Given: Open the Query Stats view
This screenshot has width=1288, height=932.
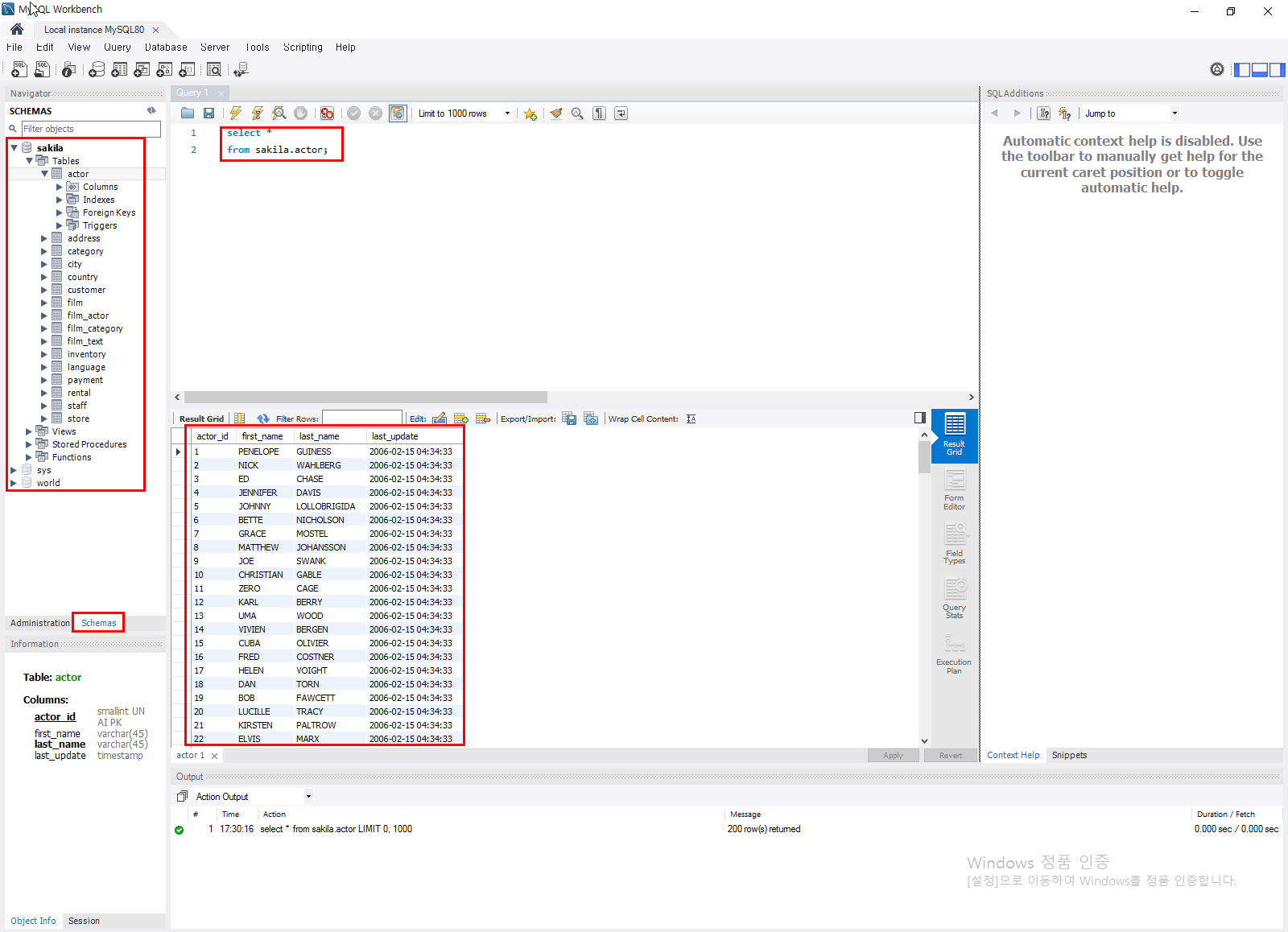Looking at the screenshot, I should click(x=954, y=599).
